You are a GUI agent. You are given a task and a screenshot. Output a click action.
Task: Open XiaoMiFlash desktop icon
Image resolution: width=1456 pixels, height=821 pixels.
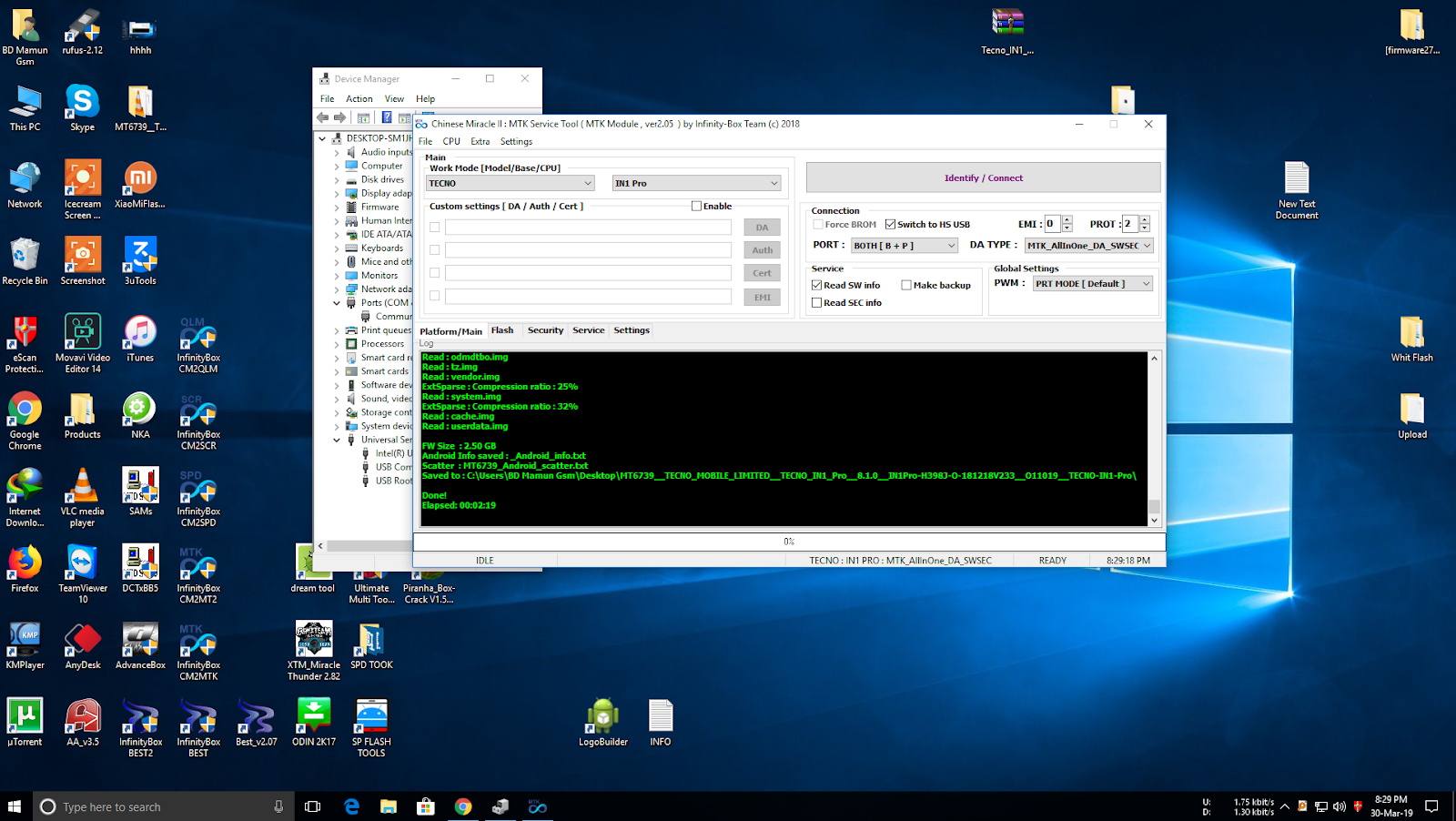point(140,185)
